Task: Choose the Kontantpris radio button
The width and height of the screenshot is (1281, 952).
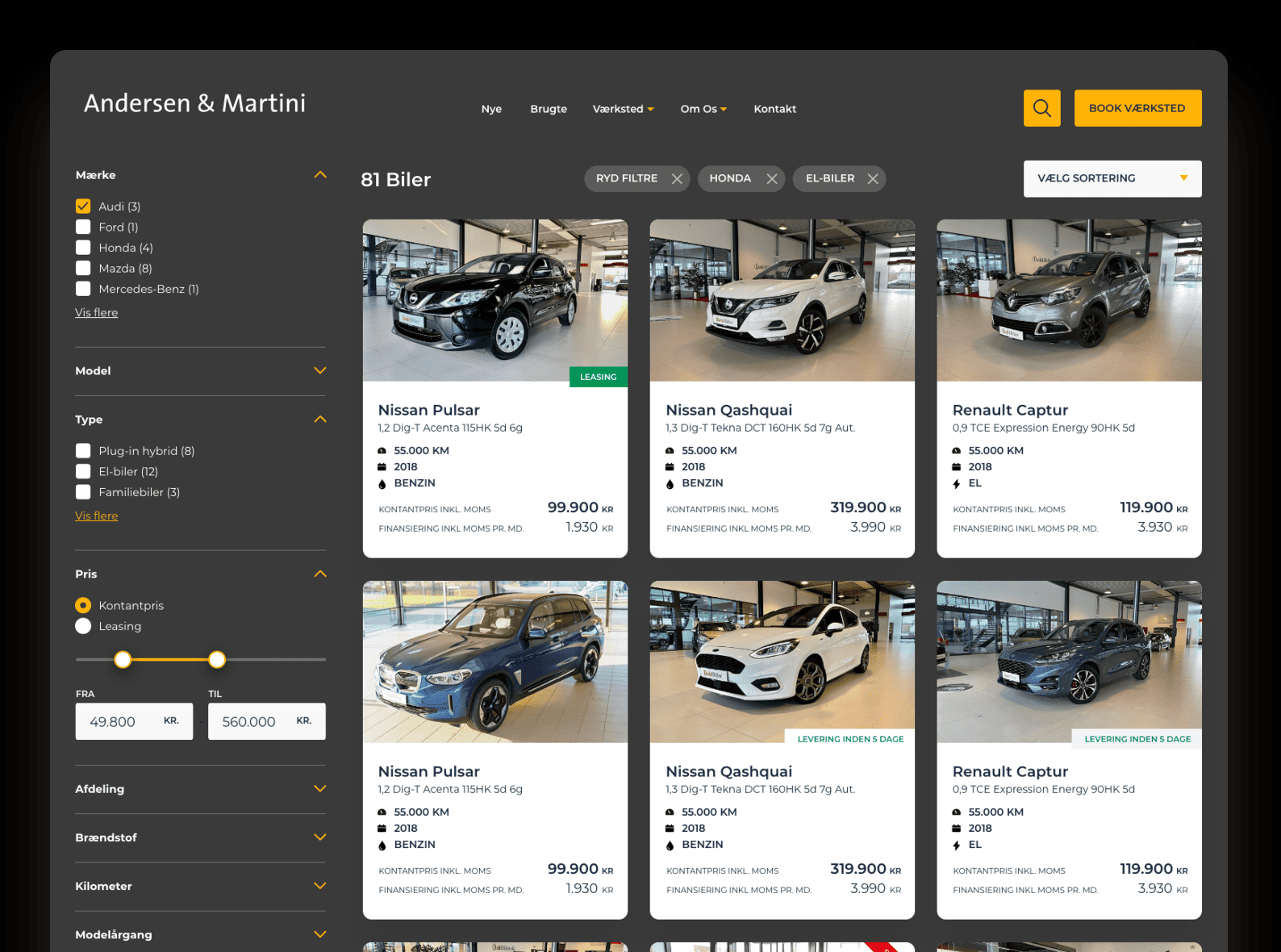Action: 83,605
